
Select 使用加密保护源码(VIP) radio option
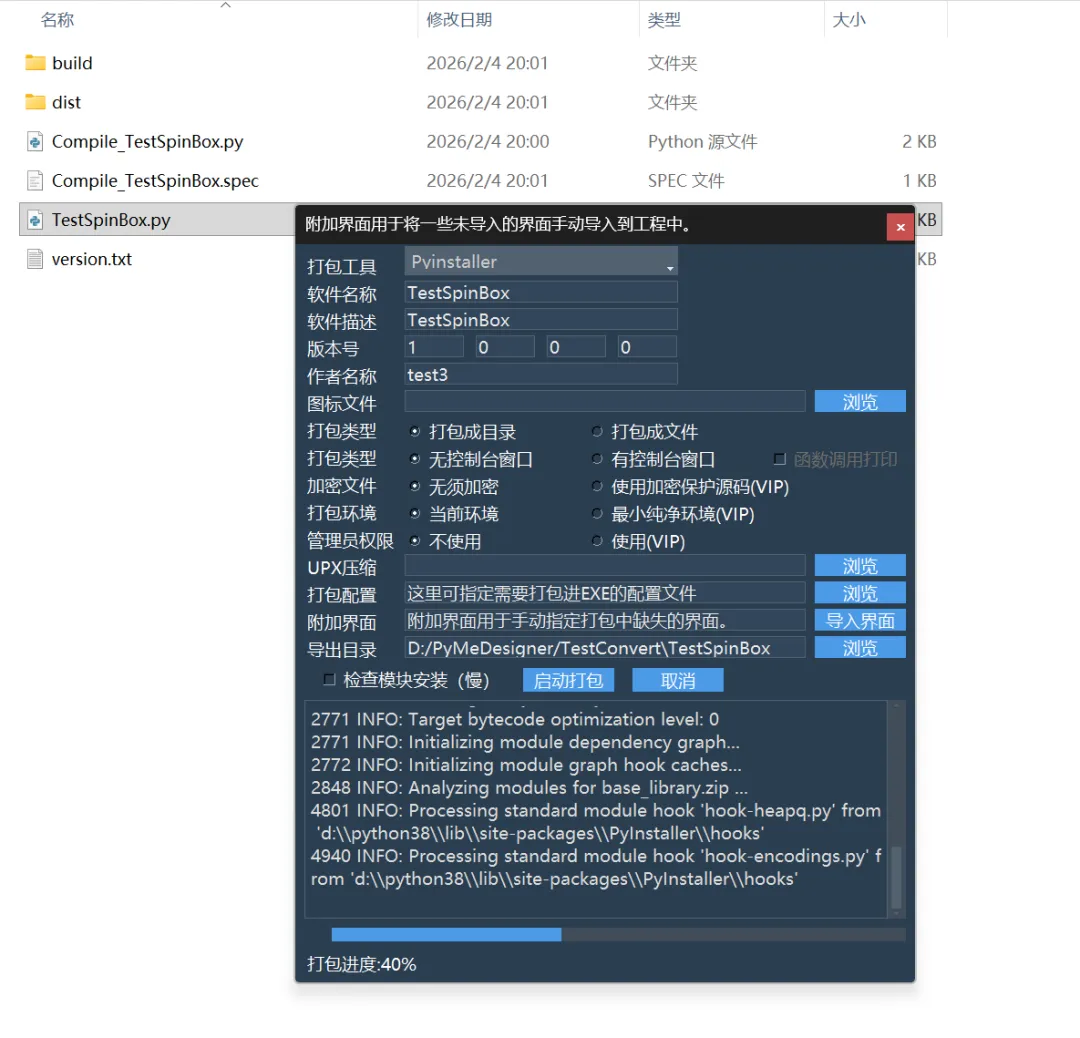[x=597, y=486]
